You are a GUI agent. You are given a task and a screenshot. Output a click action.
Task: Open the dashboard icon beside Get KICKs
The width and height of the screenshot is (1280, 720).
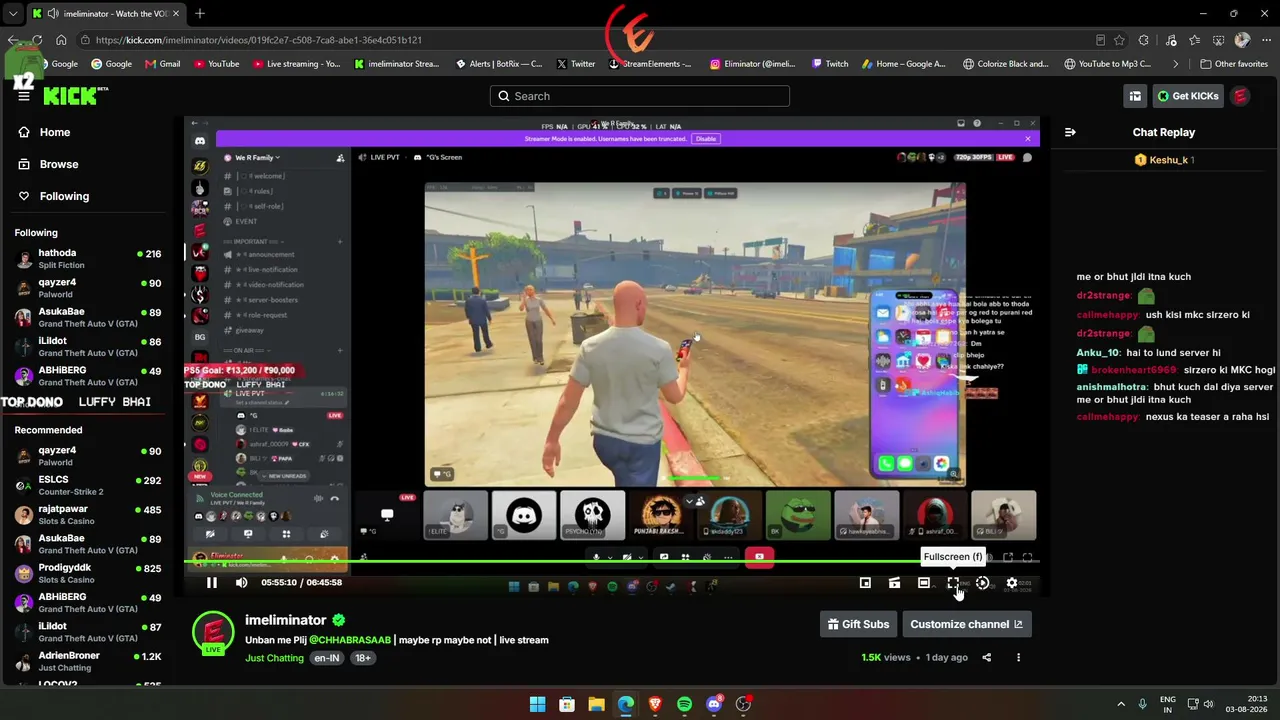(1135, 96)
